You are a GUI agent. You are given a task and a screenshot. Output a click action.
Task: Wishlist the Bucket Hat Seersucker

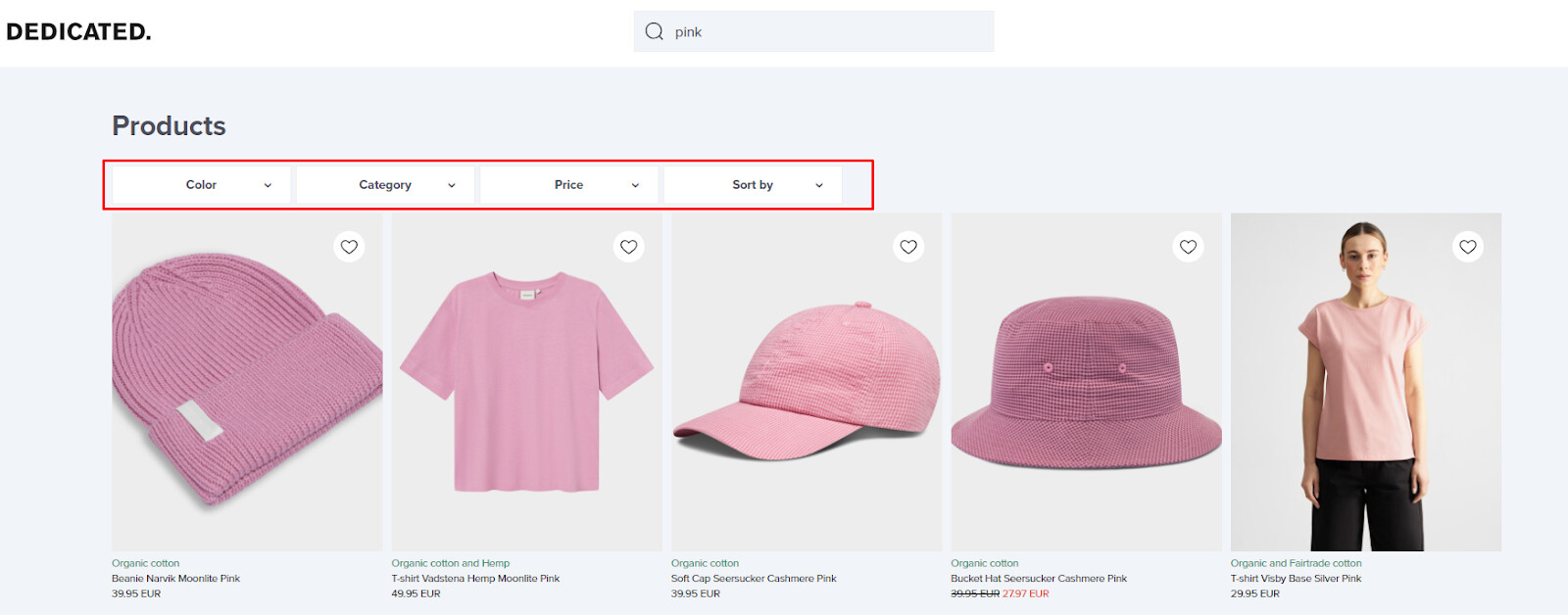(1188, 247)
